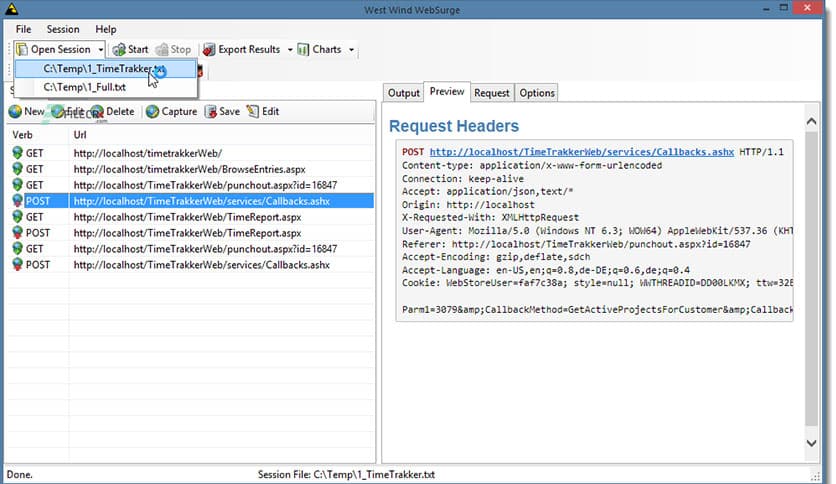Viewport: 836px width, 484px height.
Task: Save the session with Save button
Action: point(223,111)
